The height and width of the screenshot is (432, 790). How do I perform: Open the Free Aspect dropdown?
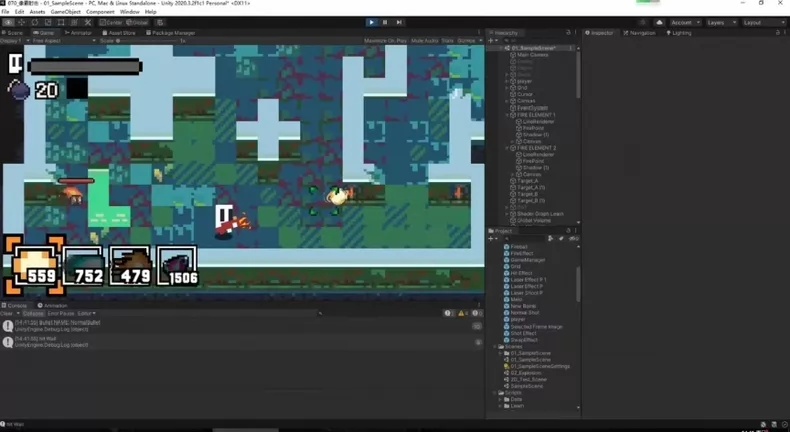62,40
